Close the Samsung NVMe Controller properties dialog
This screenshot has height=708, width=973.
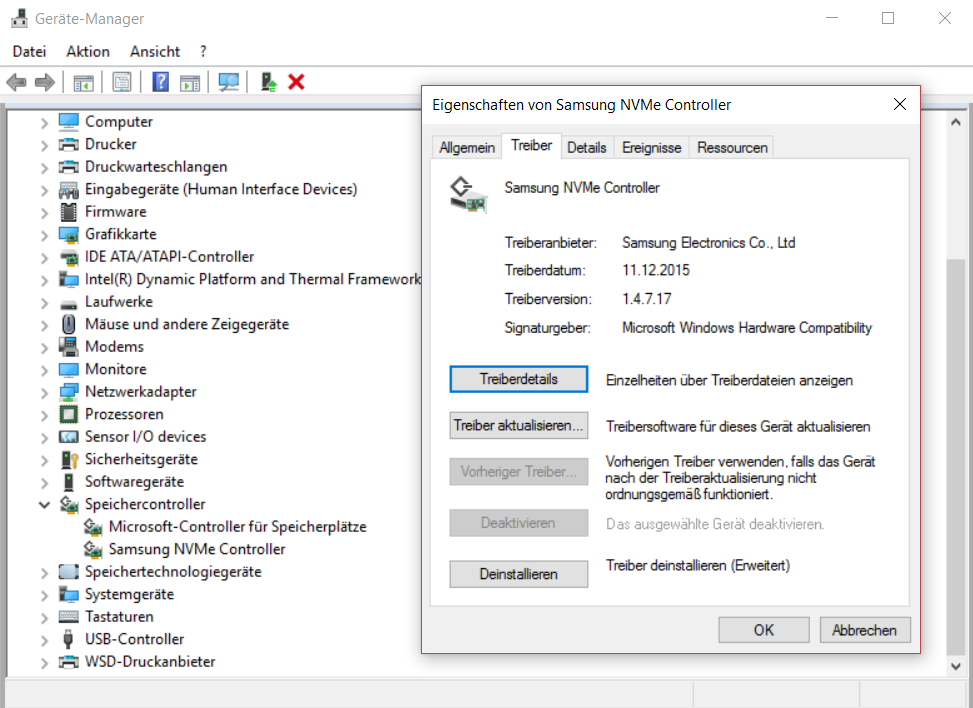tap(900, 104)
